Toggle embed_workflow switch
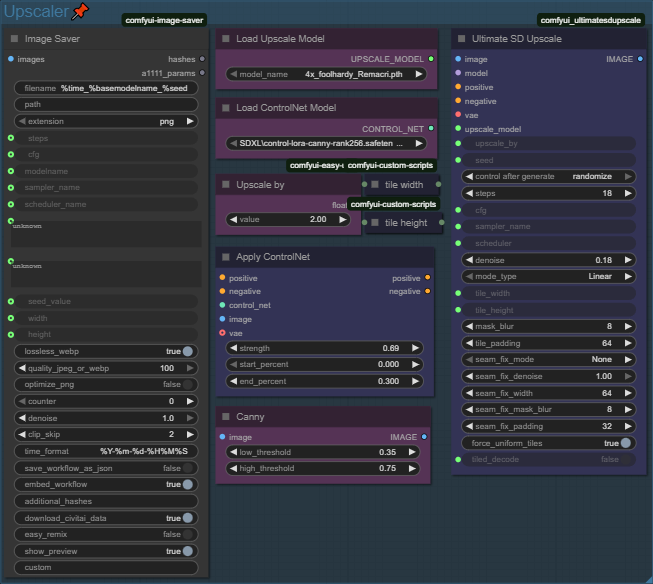The image size is (653, 584). (188, 484)
